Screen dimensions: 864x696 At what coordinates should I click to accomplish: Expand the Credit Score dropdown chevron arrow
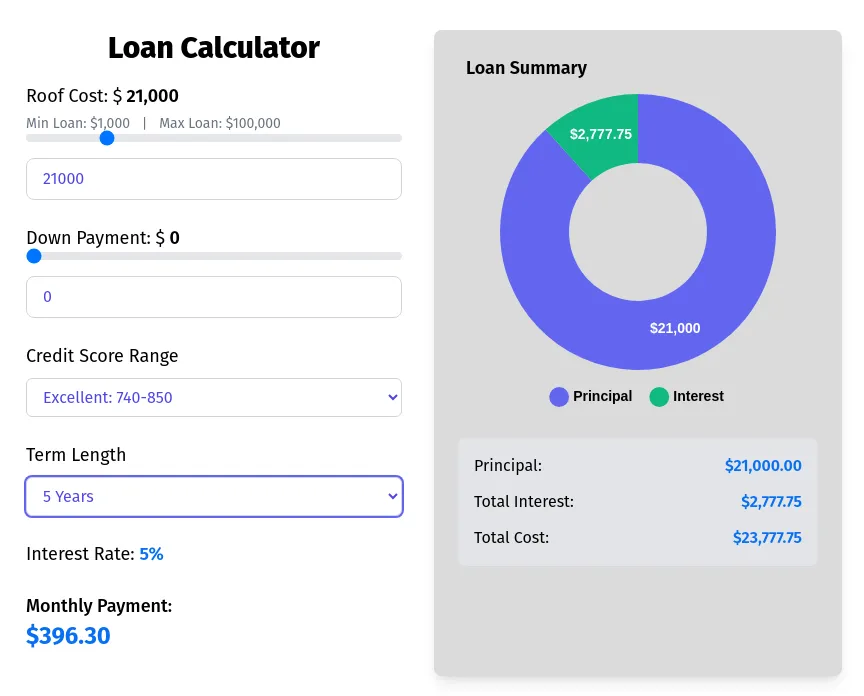[391, 397]
